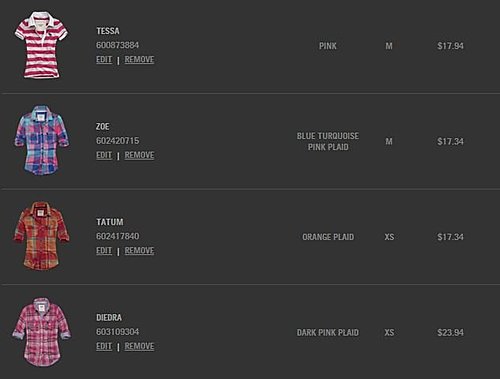Viewport: 500px width, 379px height.
Task: Click the DIEDRA product name
Action: 109,318
